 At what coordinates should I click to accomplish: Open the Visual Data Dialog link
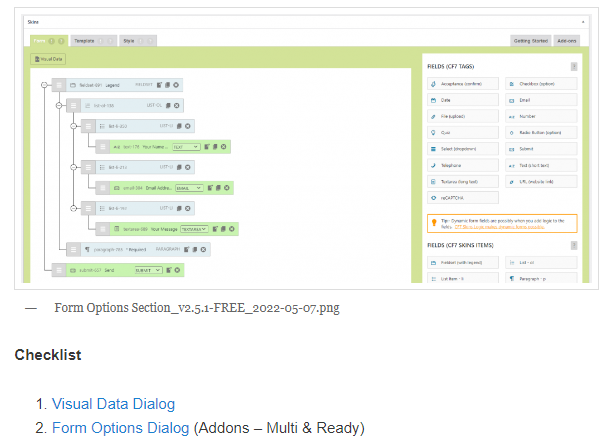(113, 404)
